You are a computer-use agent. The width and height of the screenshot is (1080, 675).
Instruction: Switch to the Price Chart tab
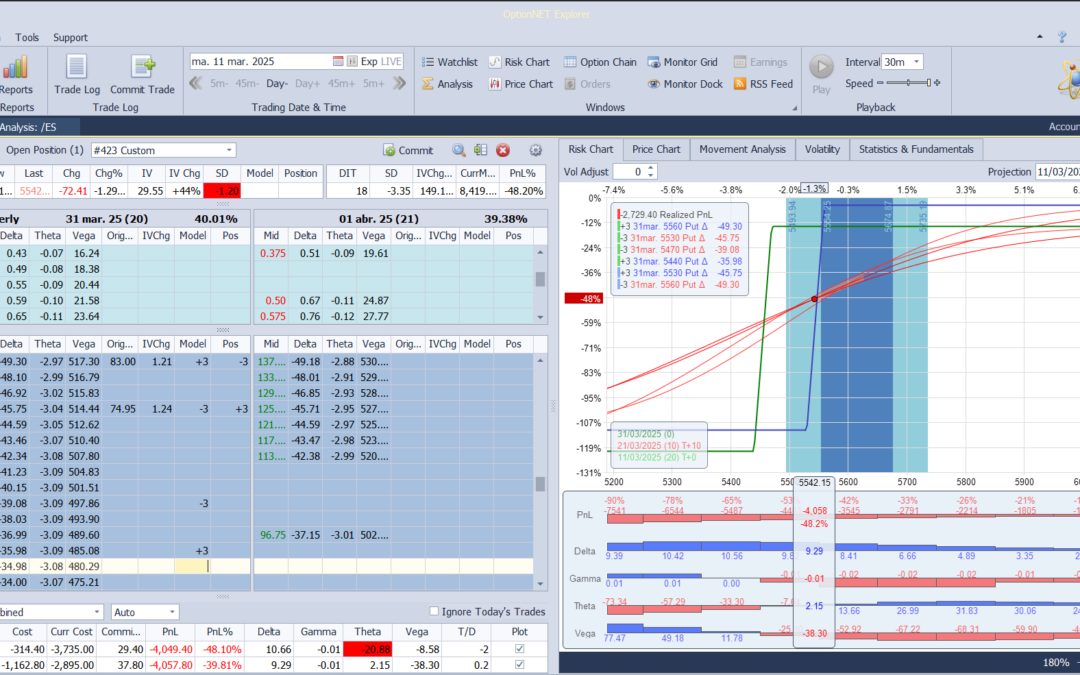point(656,149)
